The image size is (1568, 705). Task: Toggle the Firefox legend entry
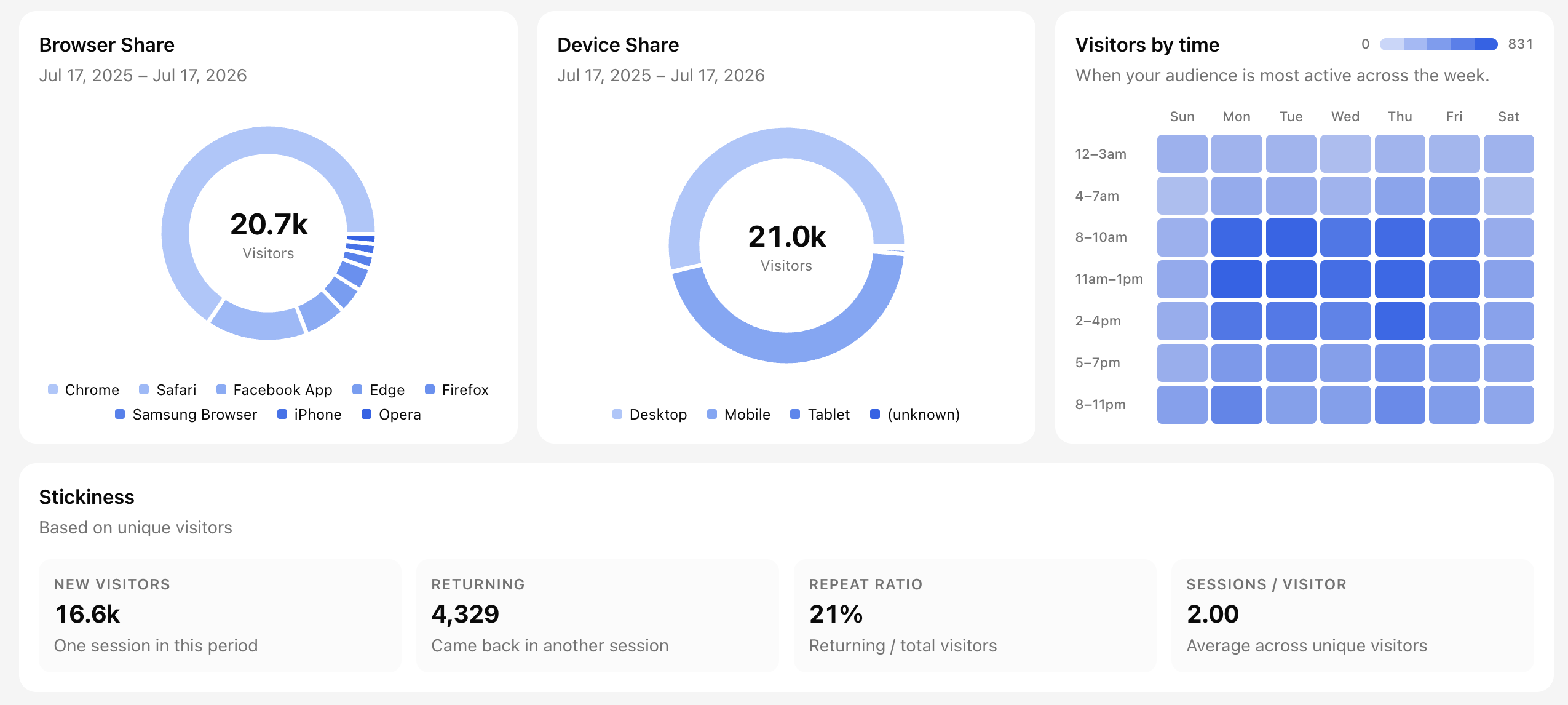click(x=457, y=389)
